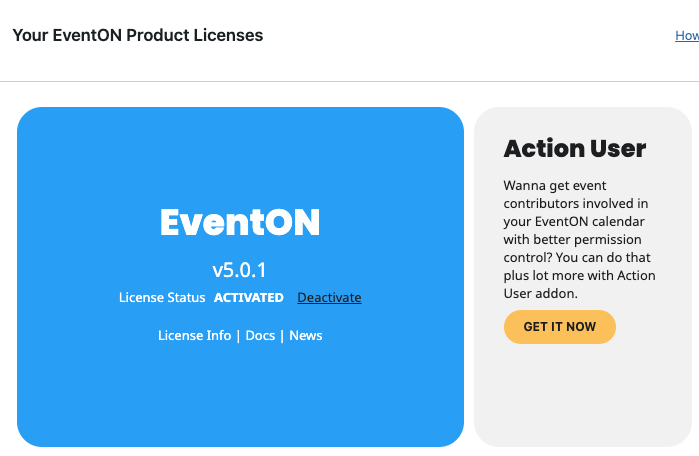Click the partially visible How link
Screen dimensions: 699x456
pyautogui.click(x=687, y=36)
